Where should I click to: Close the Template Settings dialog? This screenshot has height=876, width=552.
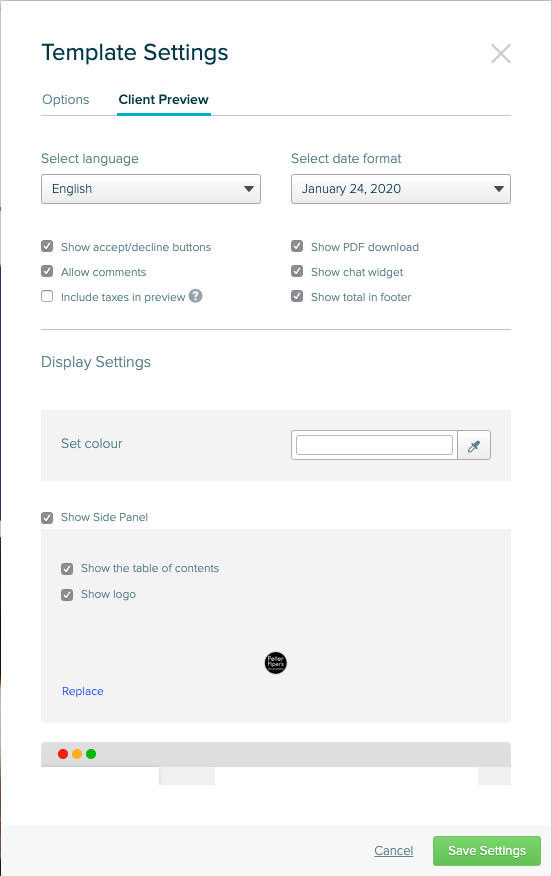click(501, 54)
